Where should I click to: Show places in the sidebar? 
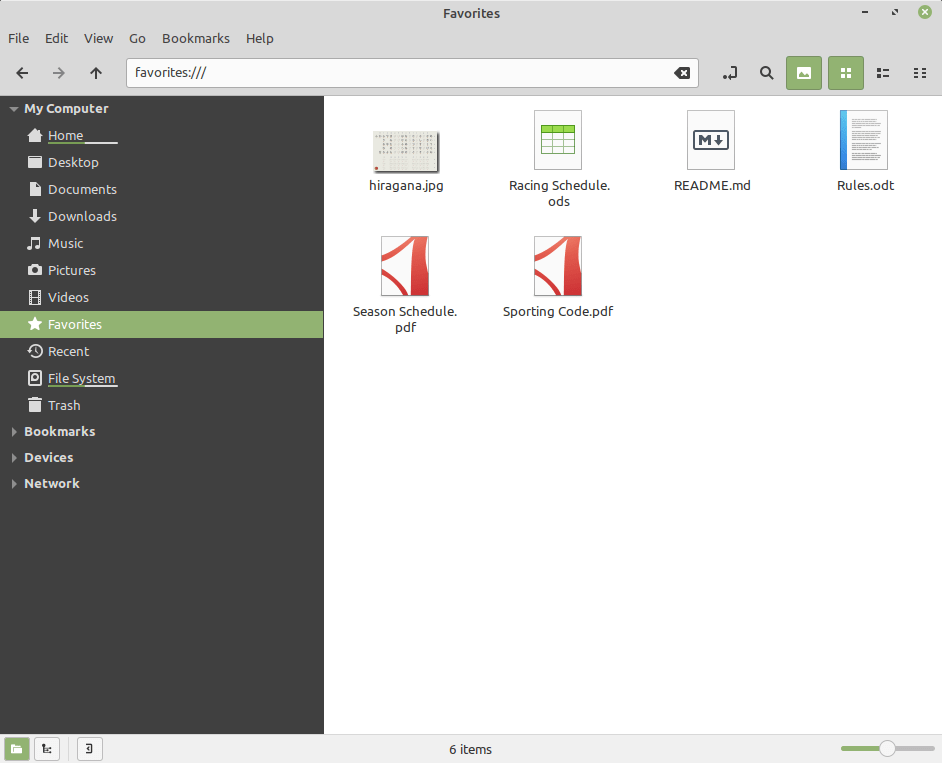[x=17, y=749]
